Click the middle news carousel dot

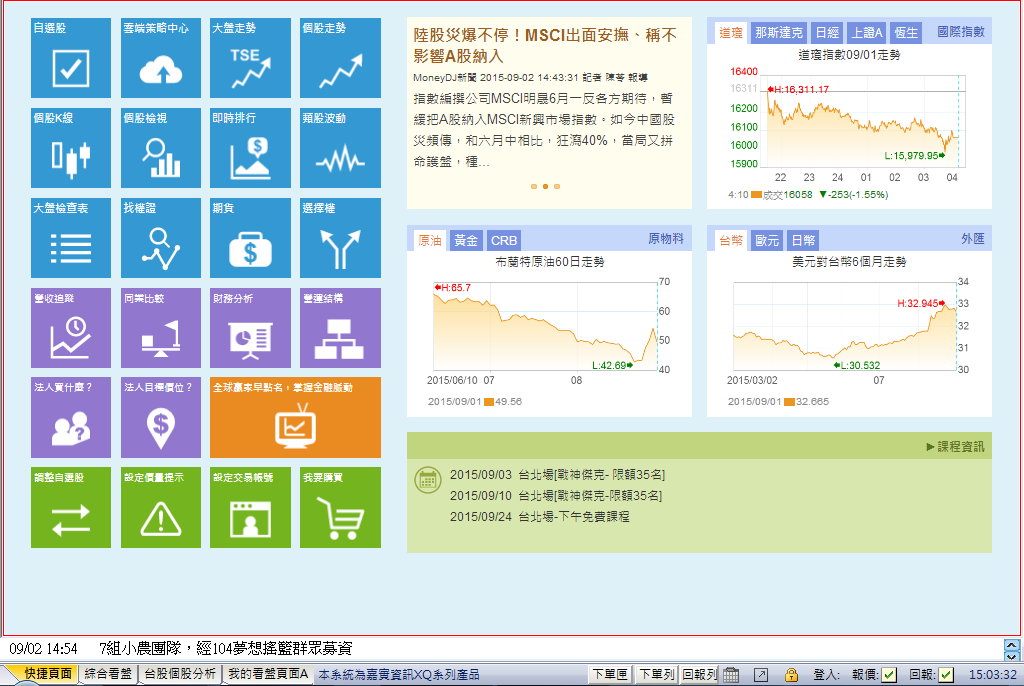[x=545, y=186]
